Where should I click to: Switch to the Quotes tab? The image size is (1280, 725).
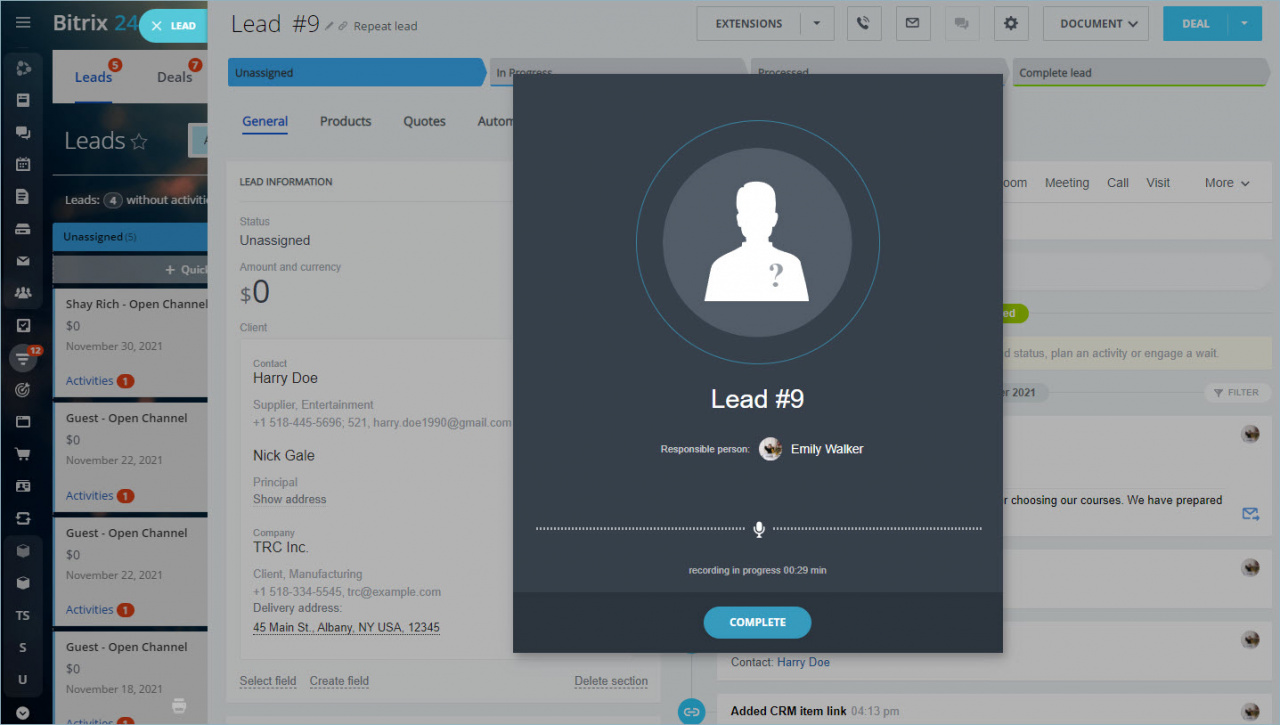tap(424, 121)
